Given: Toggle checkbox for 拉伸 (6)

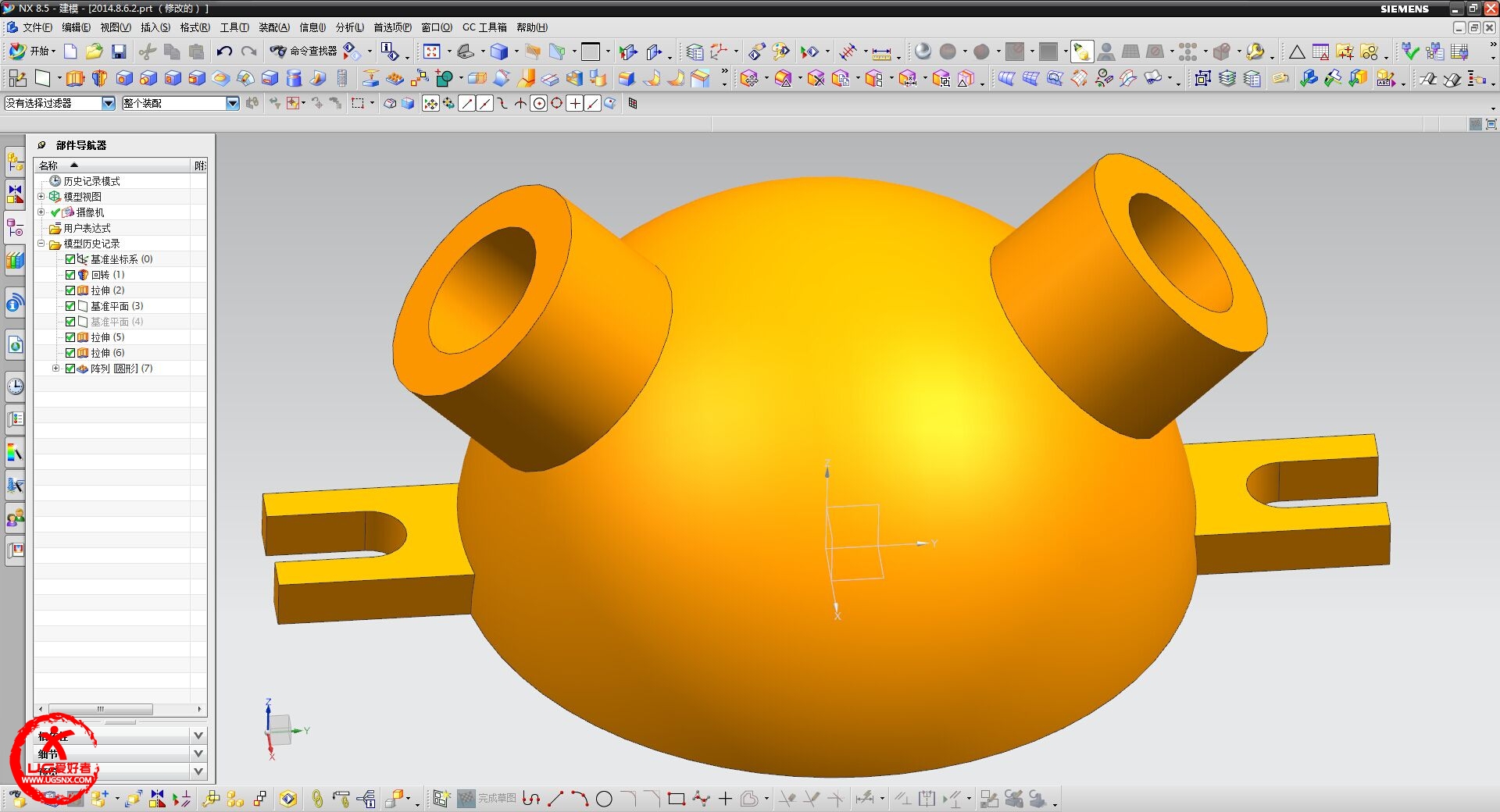Looking at the screenshot, I should pos(70,353).
